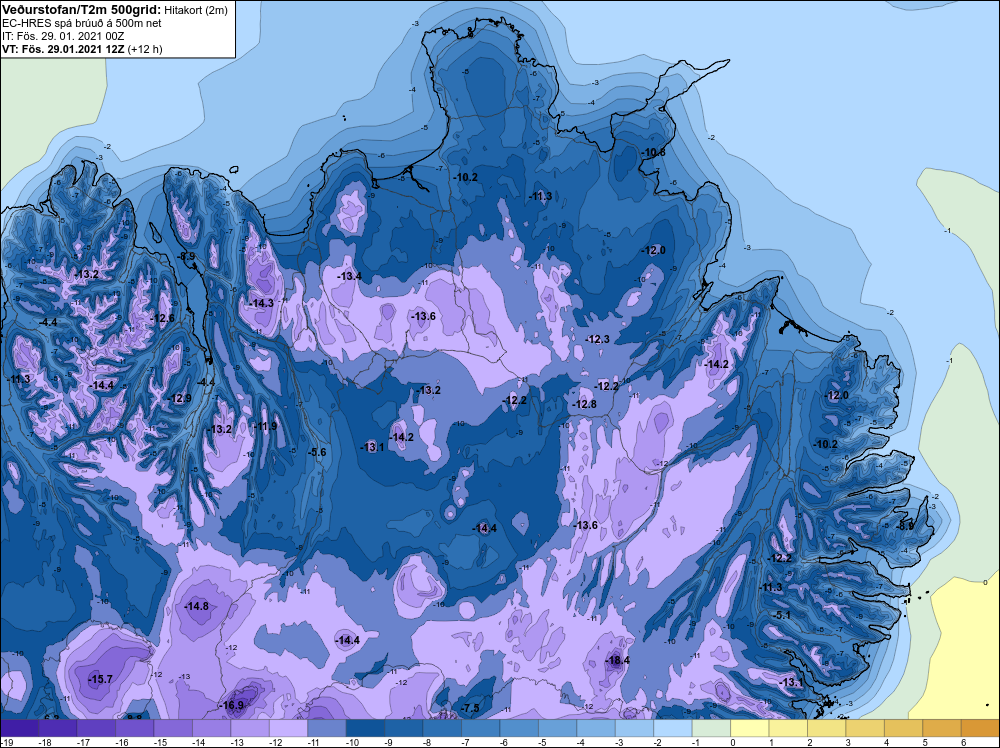Click the "-12.6" temperature value on the map

pos(163,318)
